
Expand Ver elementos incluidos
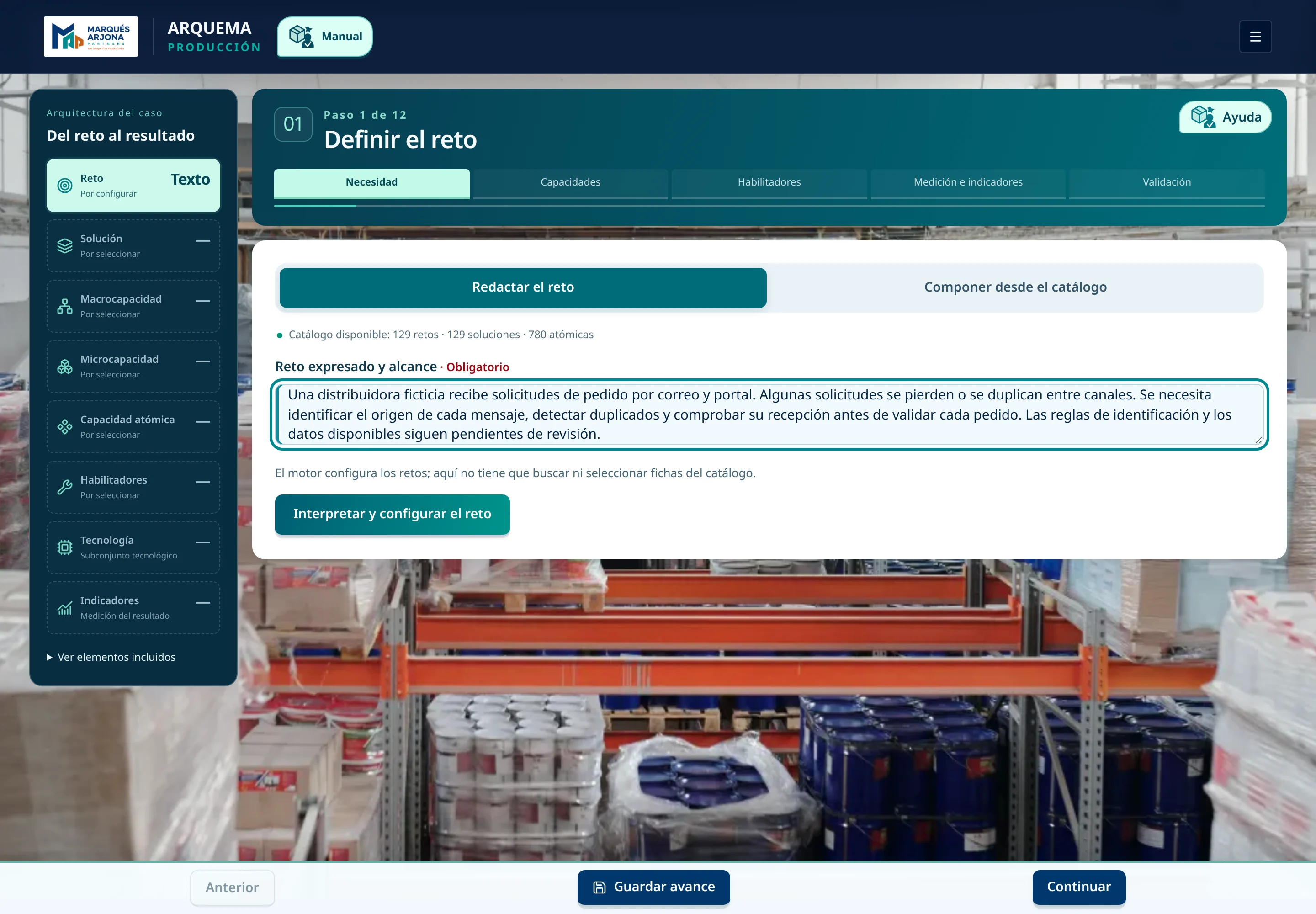(x=111, y=657)
